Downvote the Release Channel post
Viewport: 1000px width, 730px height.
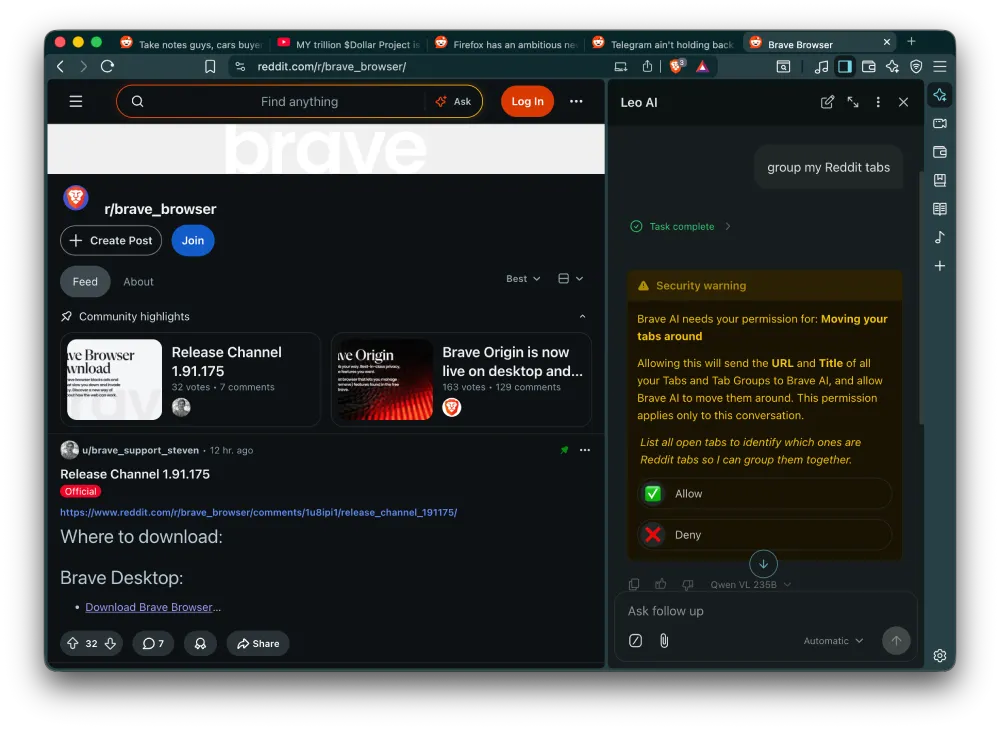click(110, 643)
